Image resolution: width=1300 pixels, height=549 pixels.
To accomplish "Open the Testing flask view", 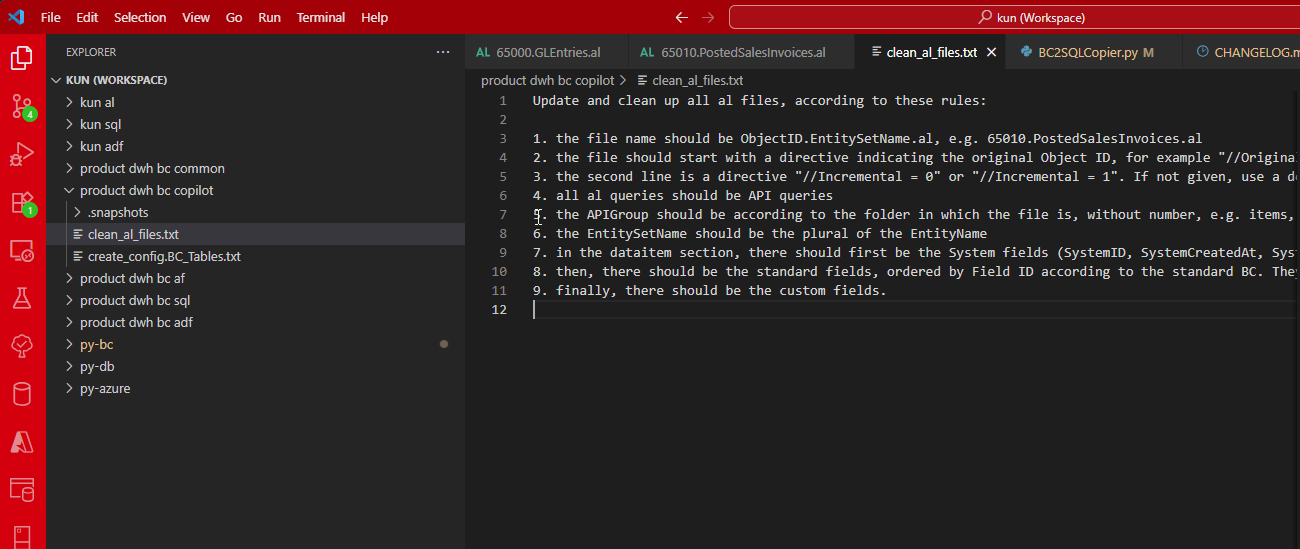I will tap(22, 297).
